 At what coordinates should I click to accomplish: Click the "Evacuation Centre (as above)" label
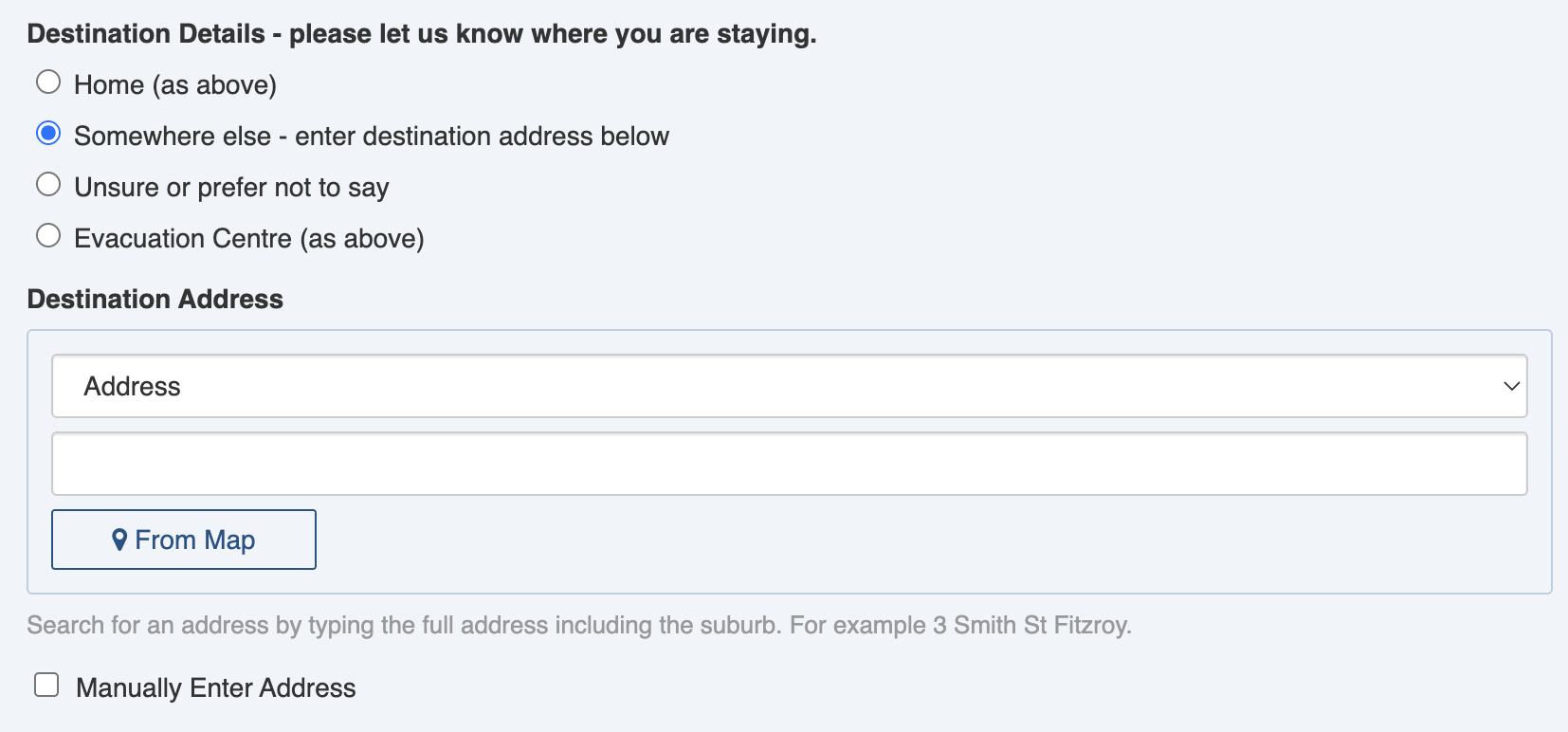point(249,239)
